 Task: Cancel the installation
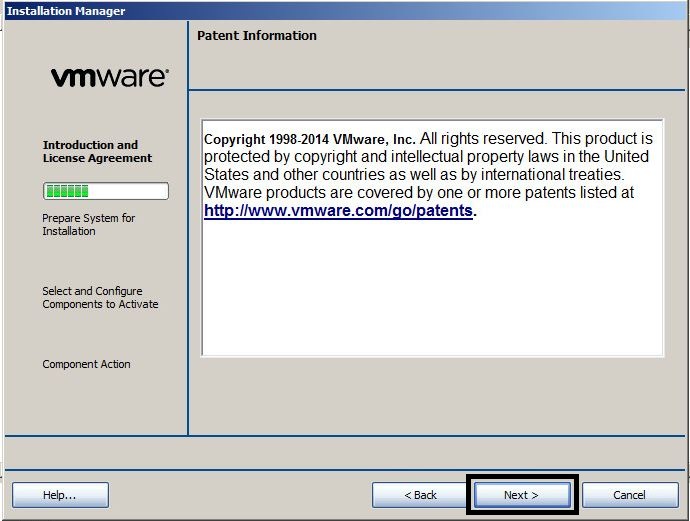[x=629, y=495]
